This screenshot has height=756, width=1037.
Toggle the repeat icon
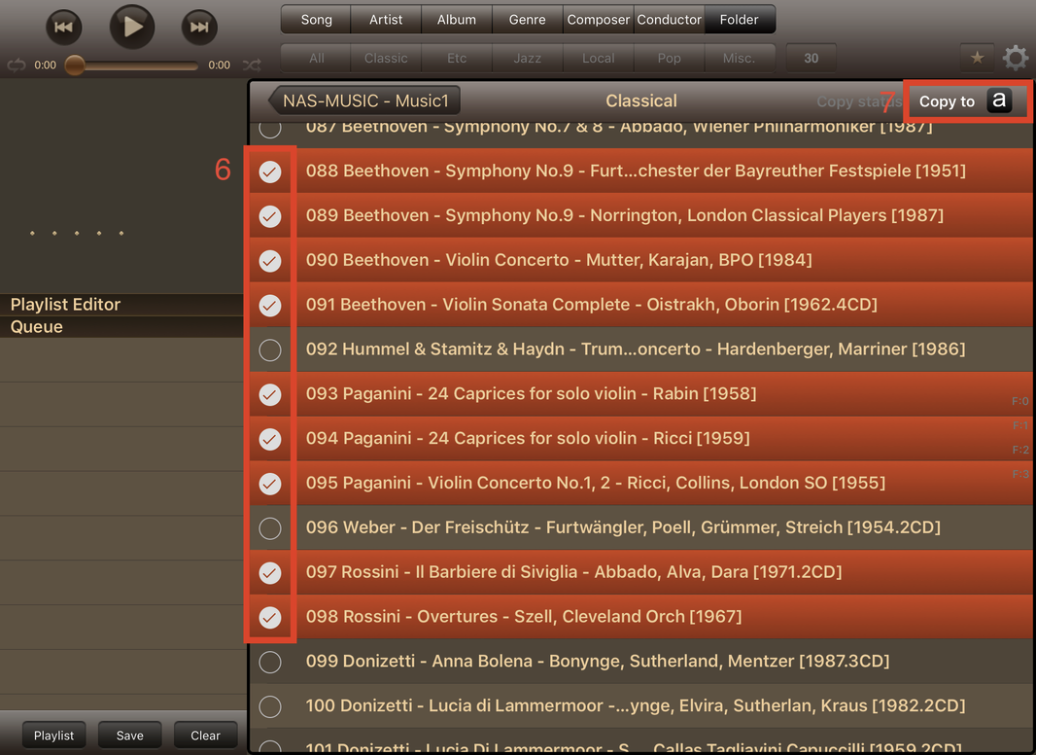16,65
